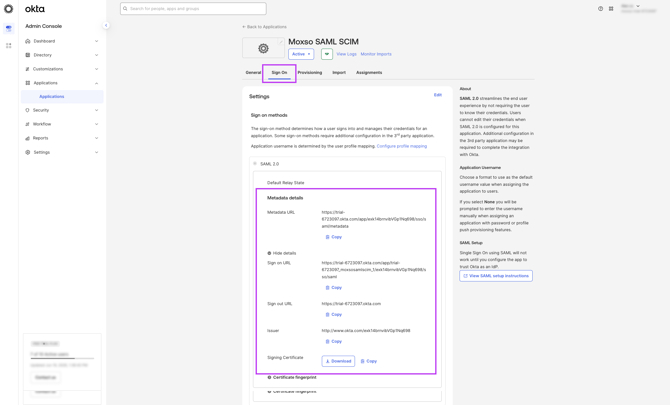Collapse the Applications menu chevron
This screenshot has width=670, height=405.
[97, 83]
